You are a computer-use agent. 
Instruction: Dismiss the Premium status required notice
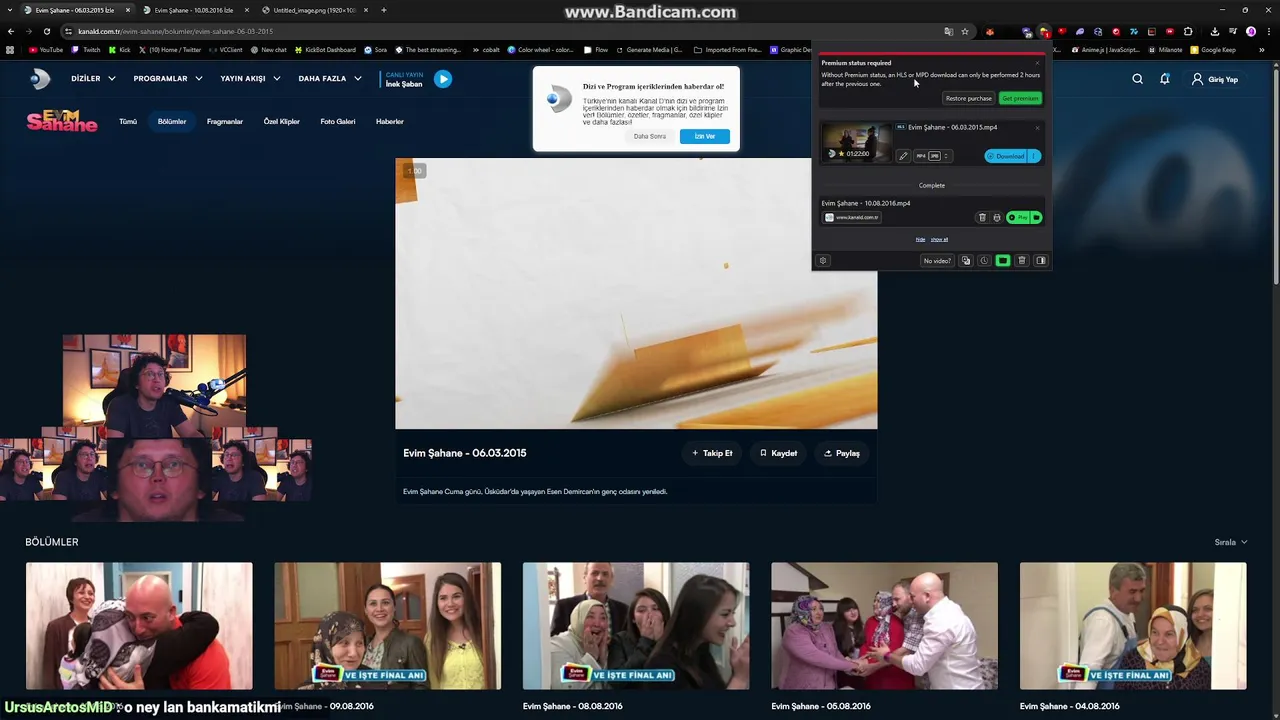(x=1037, y=63)
